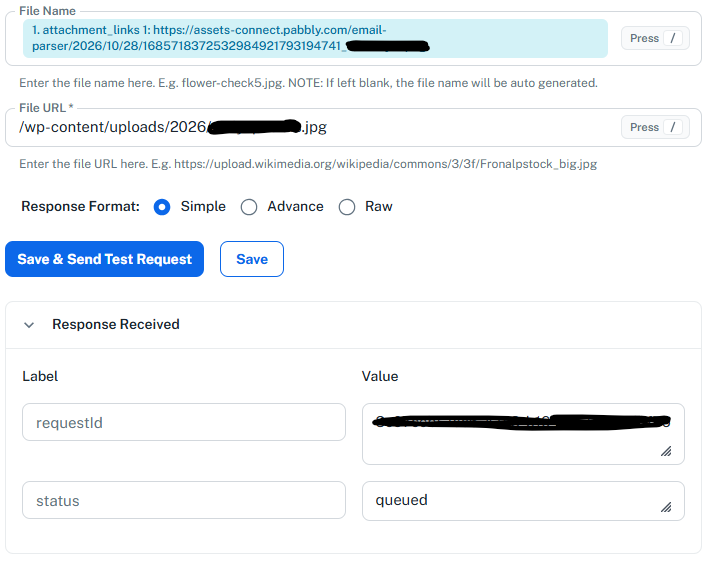The height and width of the screenshot is (569, 721).
Task: Click the Label column heading
Action: point(40,376)
